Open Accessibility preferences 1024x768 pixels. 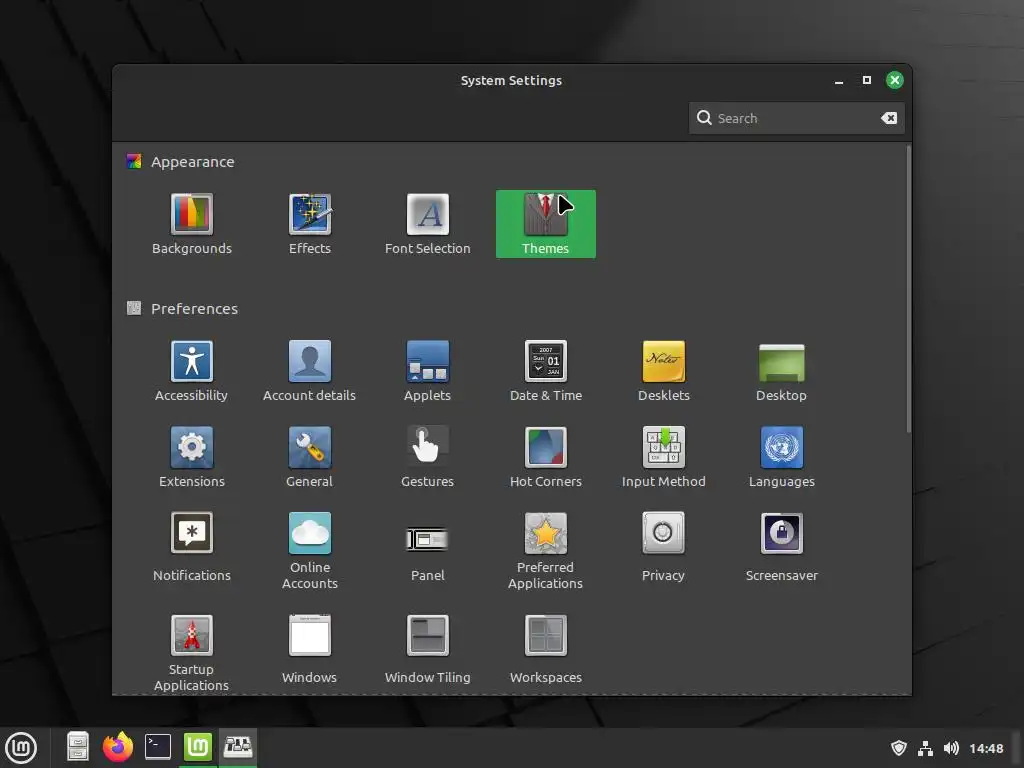click(191, 371)
